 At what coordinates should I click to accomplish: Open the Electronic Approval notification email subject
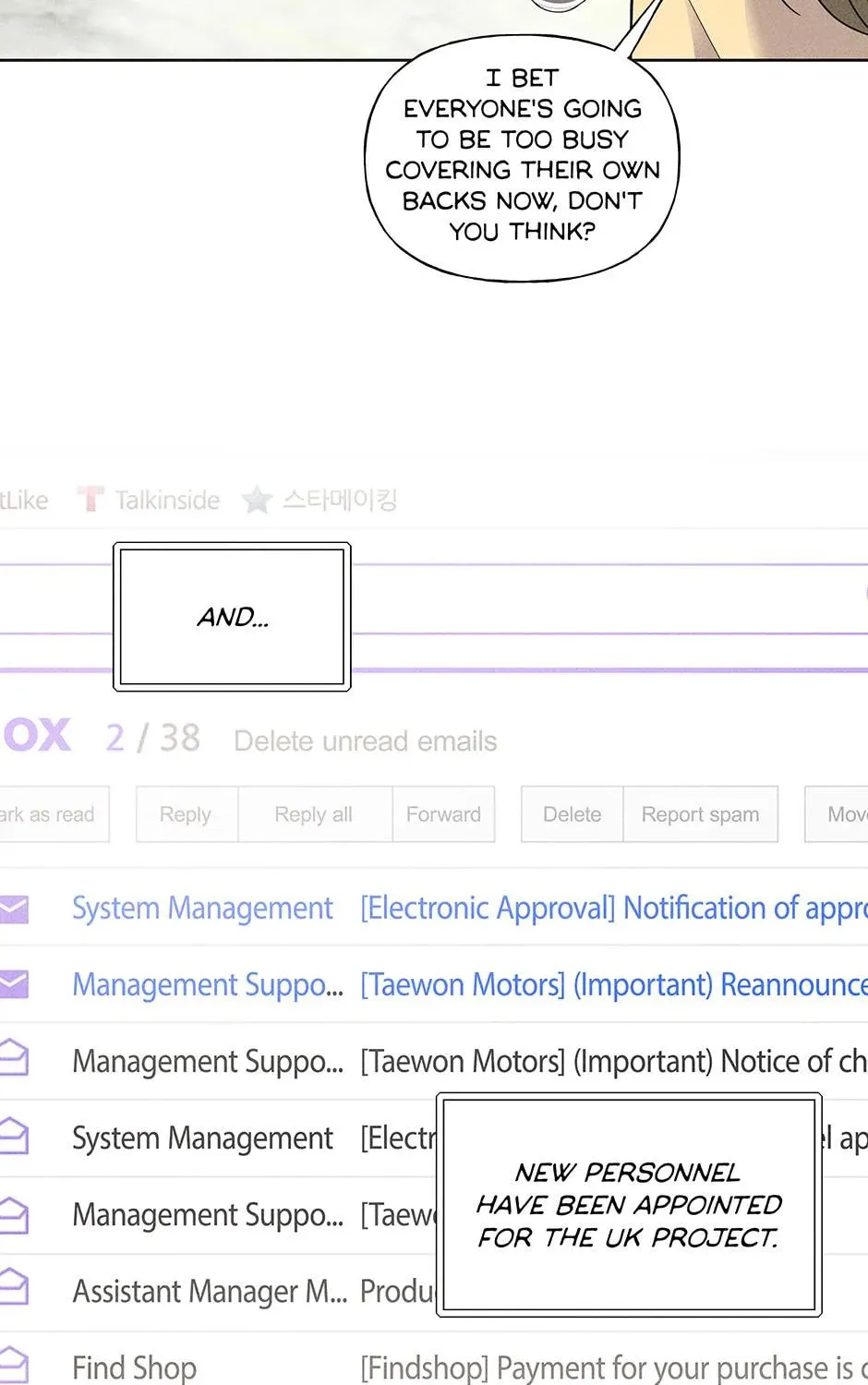pyautogui.click(x=614, y=909)
